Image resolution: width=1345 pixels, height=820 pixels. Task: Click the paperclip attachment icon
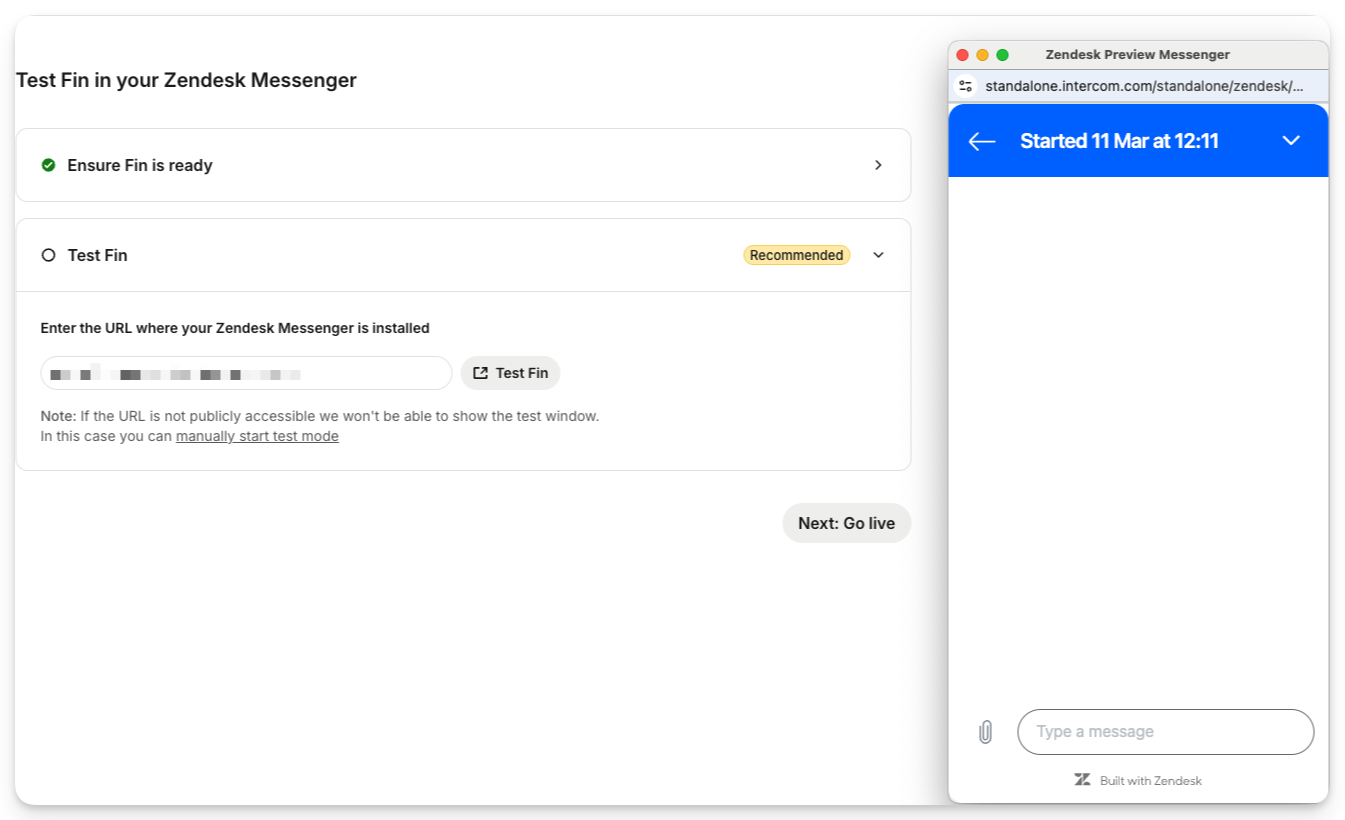pyautogui.click(x=985, y=732)
